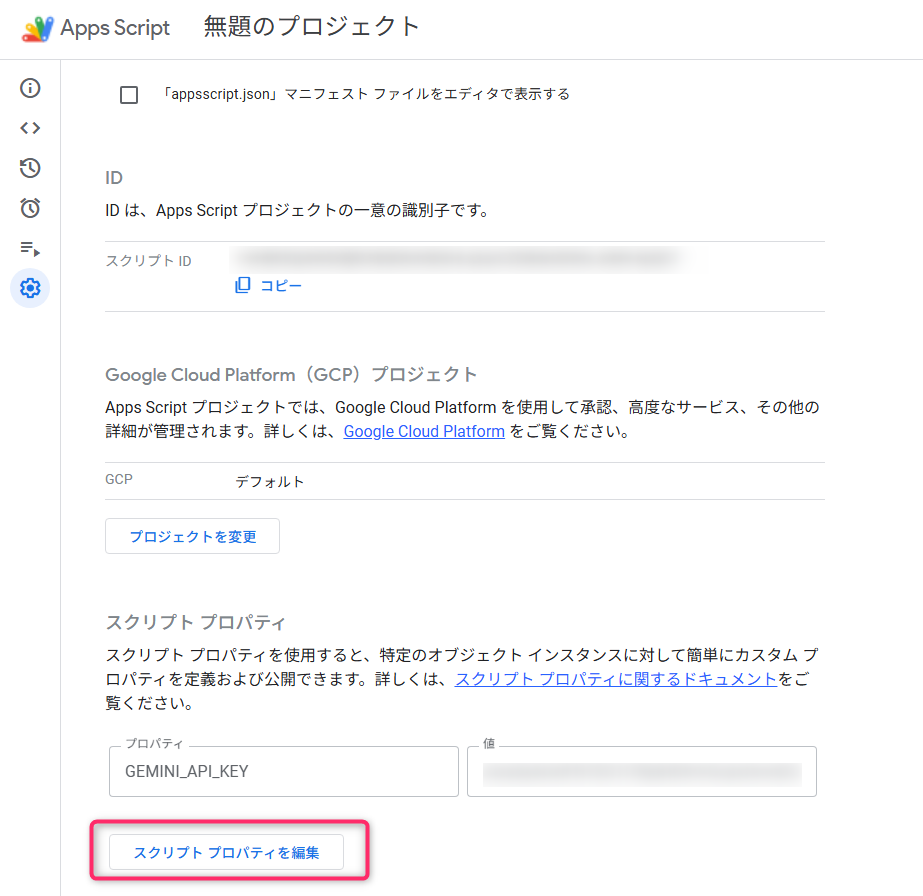Click the GEMINI_API_KEY property field
This screenshot has width=923, height=896.
[283, 772]
